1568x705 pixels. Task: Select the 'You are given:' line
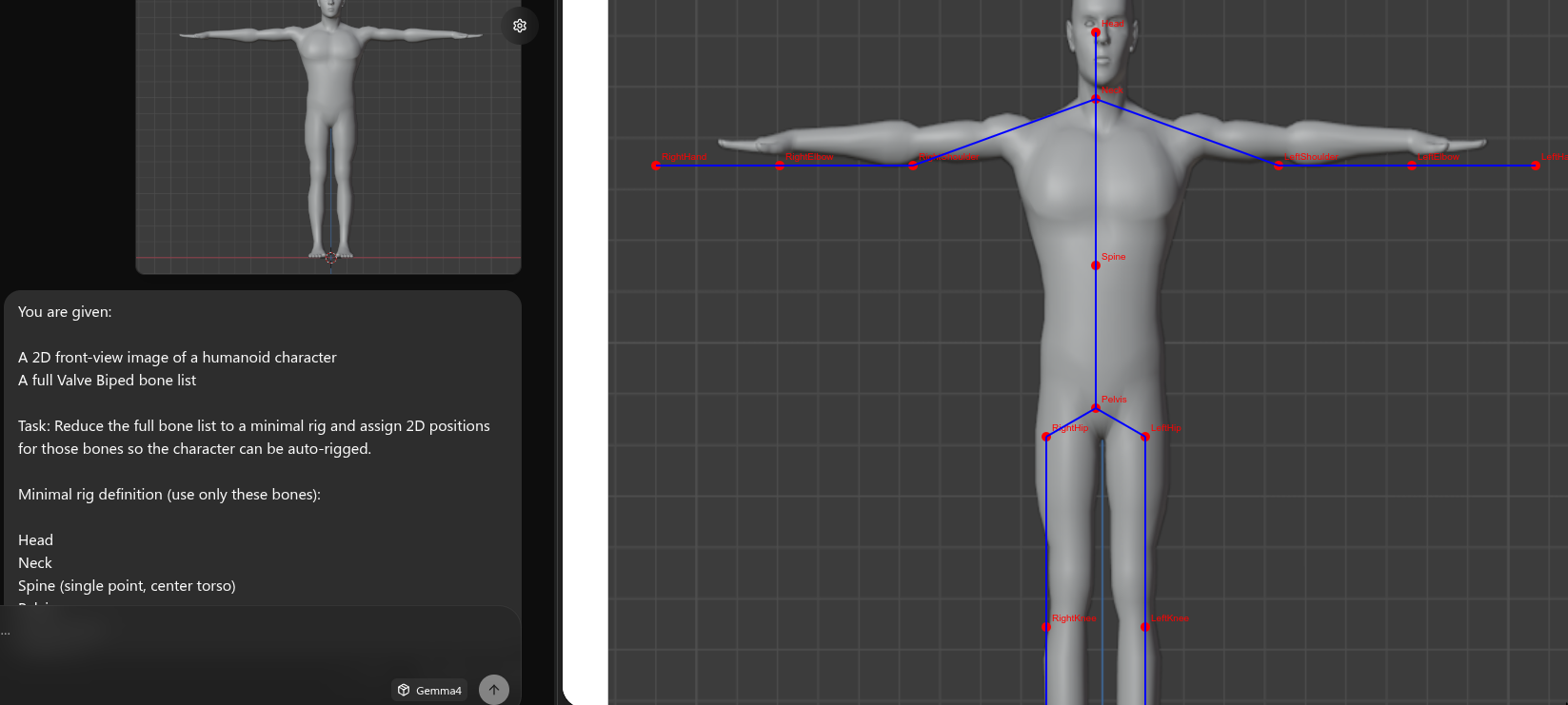pyautogui.click(x=65, y=312)
